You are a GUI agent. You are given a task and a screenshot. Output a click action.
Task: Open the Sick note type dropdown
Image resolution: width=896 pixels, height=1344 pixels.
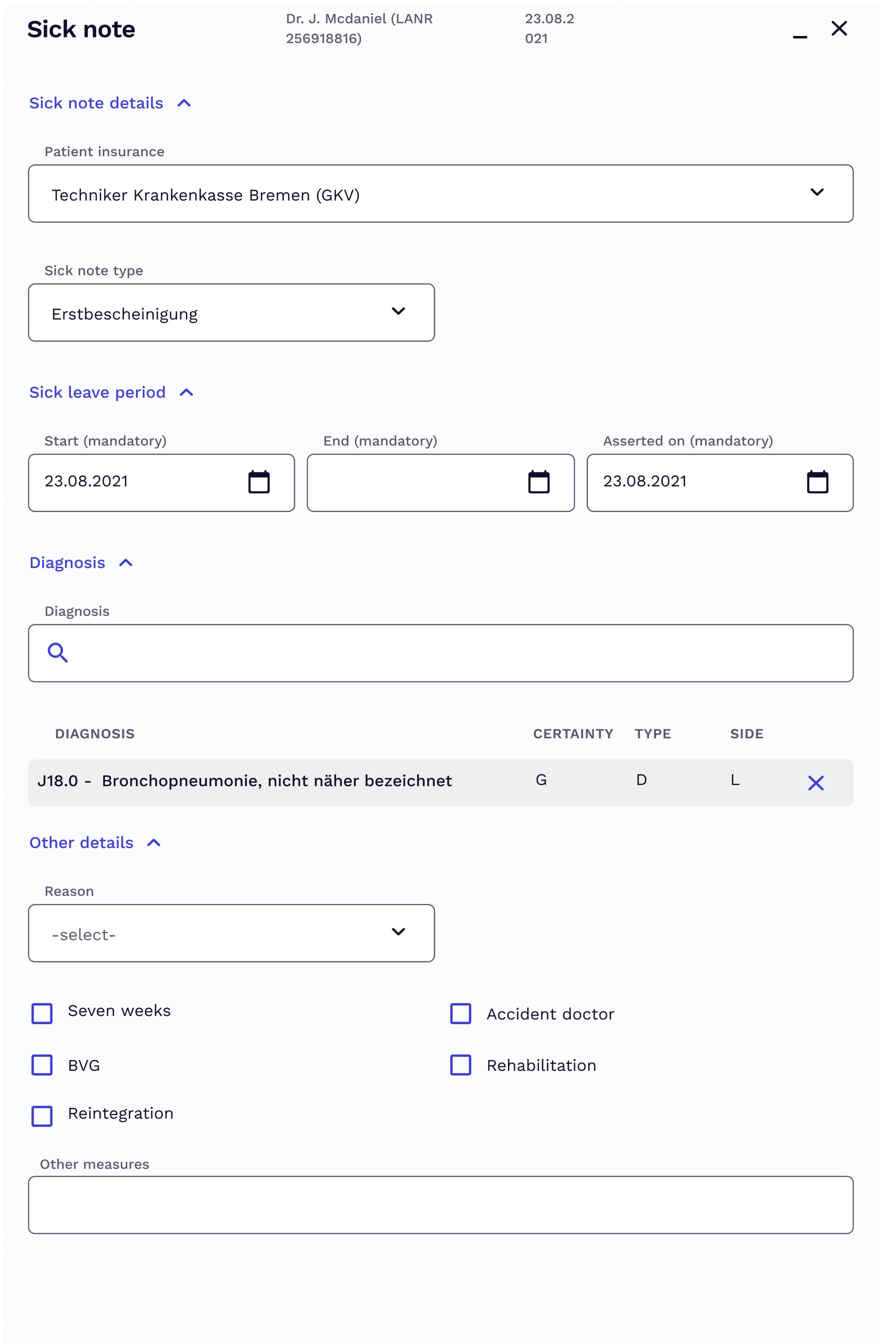tap(232, 313)
